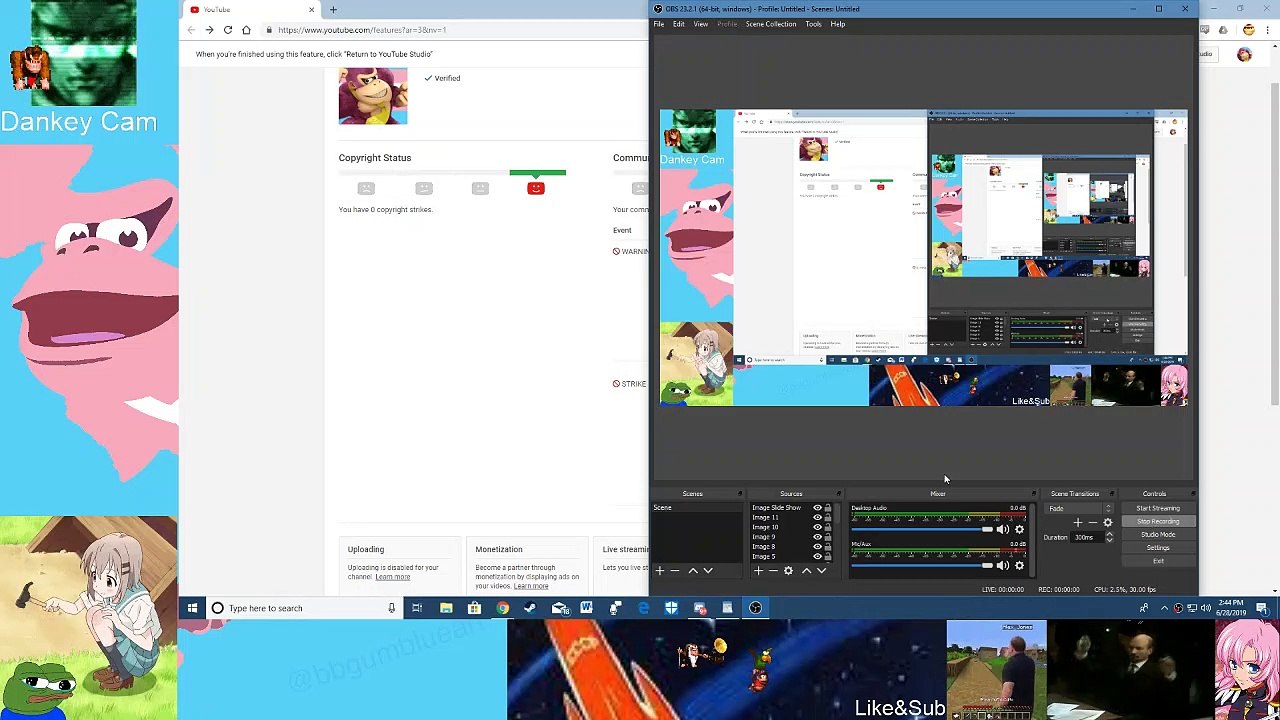Click Stop Recording in OBS Controls

1158,521
